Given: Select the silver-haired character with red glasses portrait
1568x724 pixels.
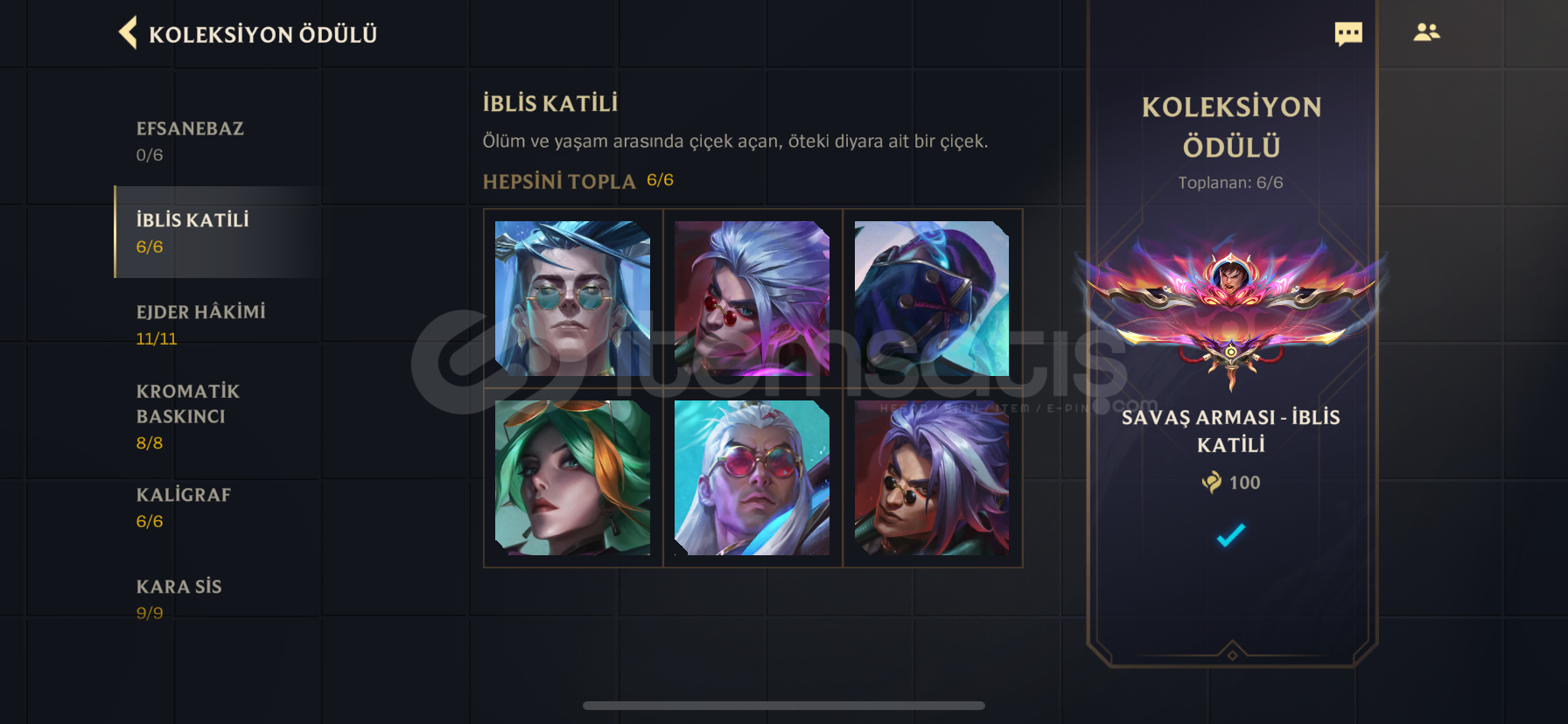Looking at the screenshot, I should [x=752, y=298].
